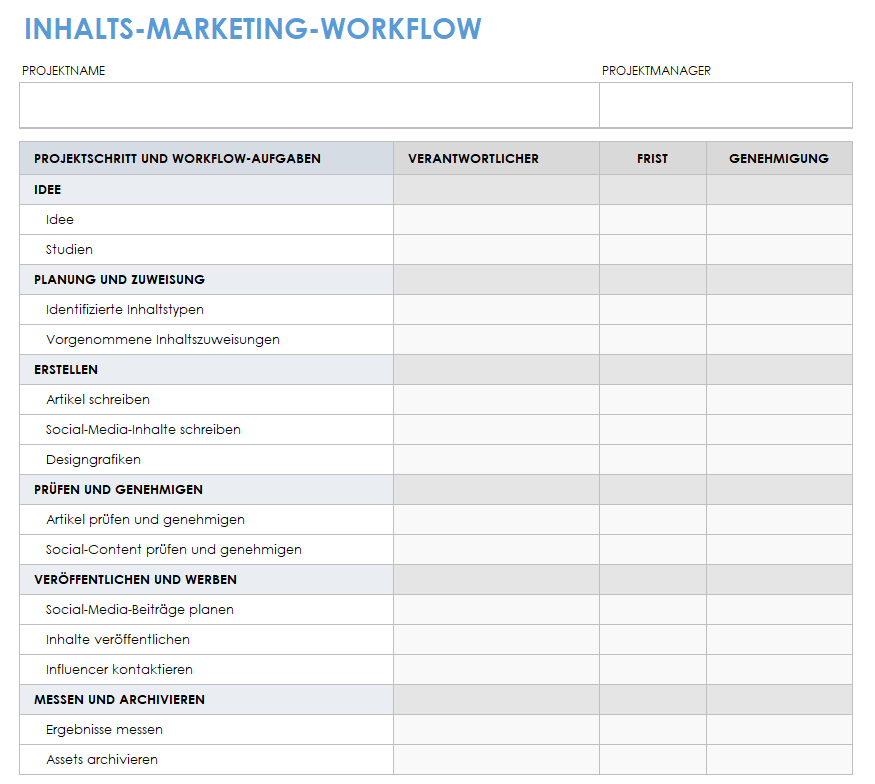The width and height of the screenshot is (875, 784).
Task: Select the PROJEKTMANAGER label
Action: click(656, 71)
